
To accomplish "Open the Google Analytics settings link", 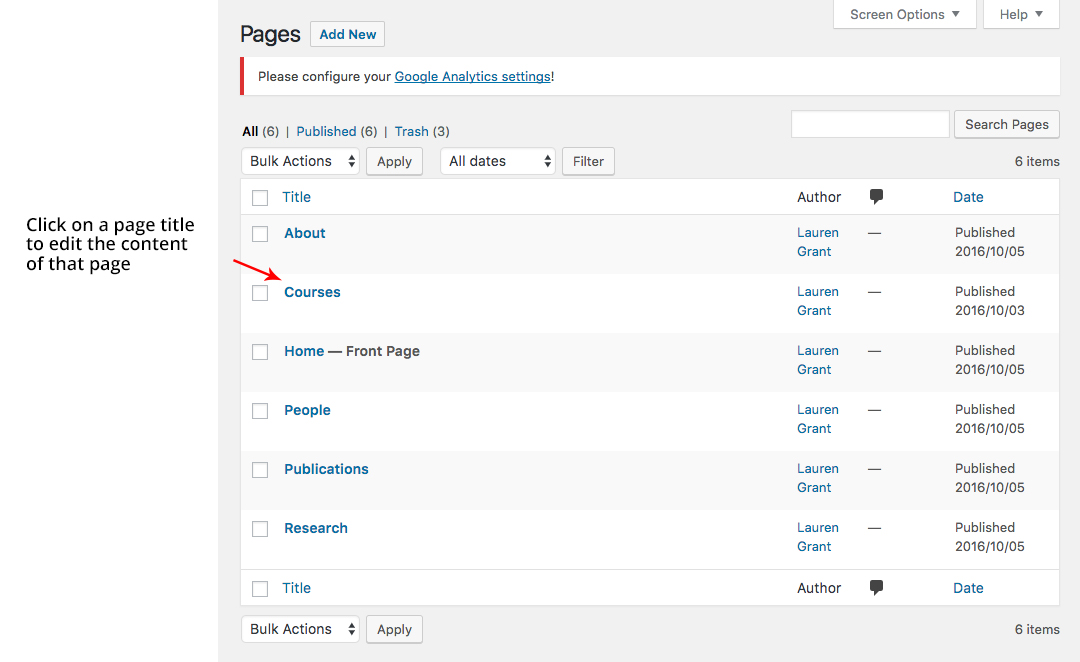I will (472, 76).
